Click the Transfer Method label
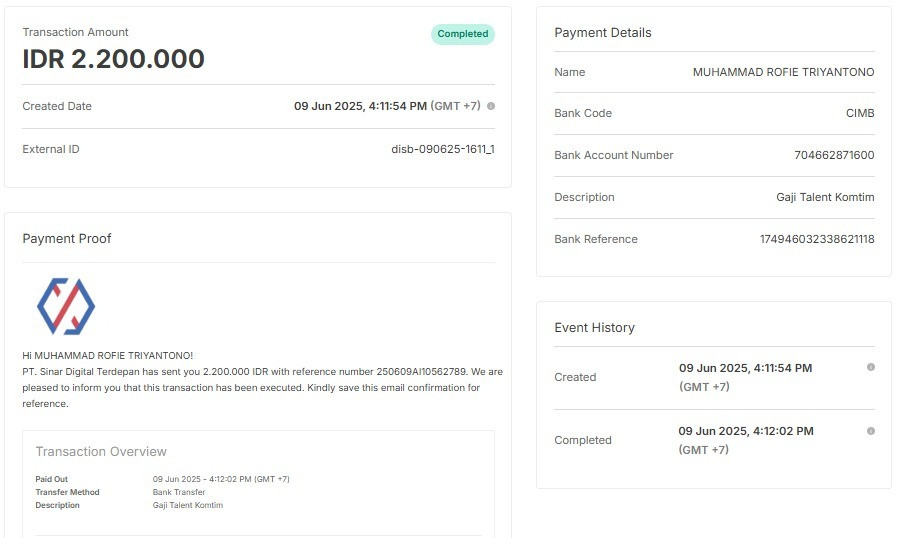899x538 pixels. (67, 492)
